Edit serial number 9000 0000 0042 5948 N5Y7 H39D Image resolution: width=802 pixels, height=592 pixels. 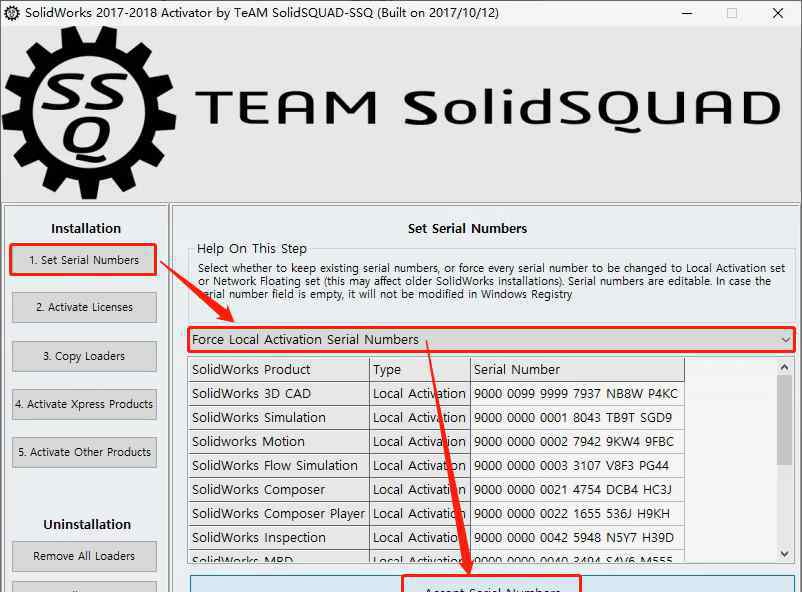pos(577,538)
